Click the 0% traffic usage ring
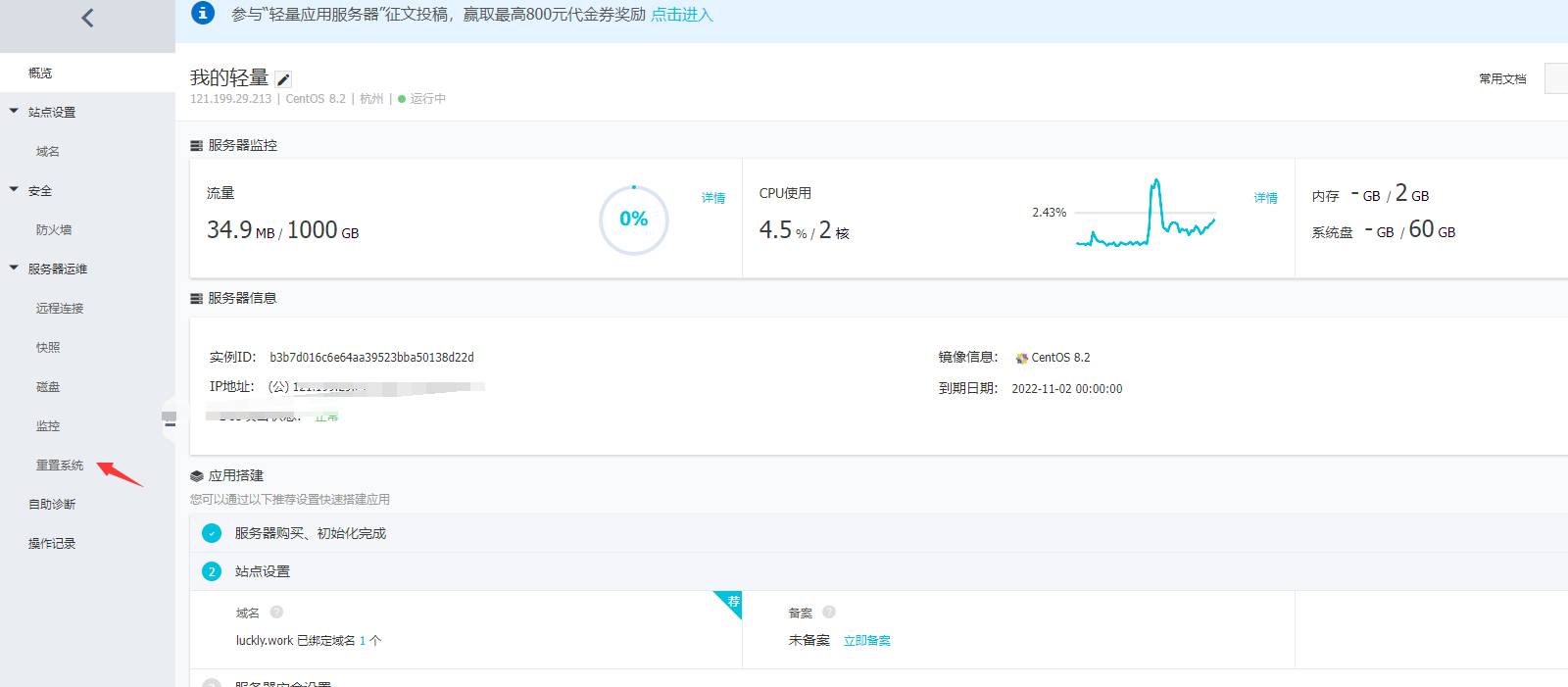The image size is (1568, 687). pyautogui.click(x=634, y=220)
